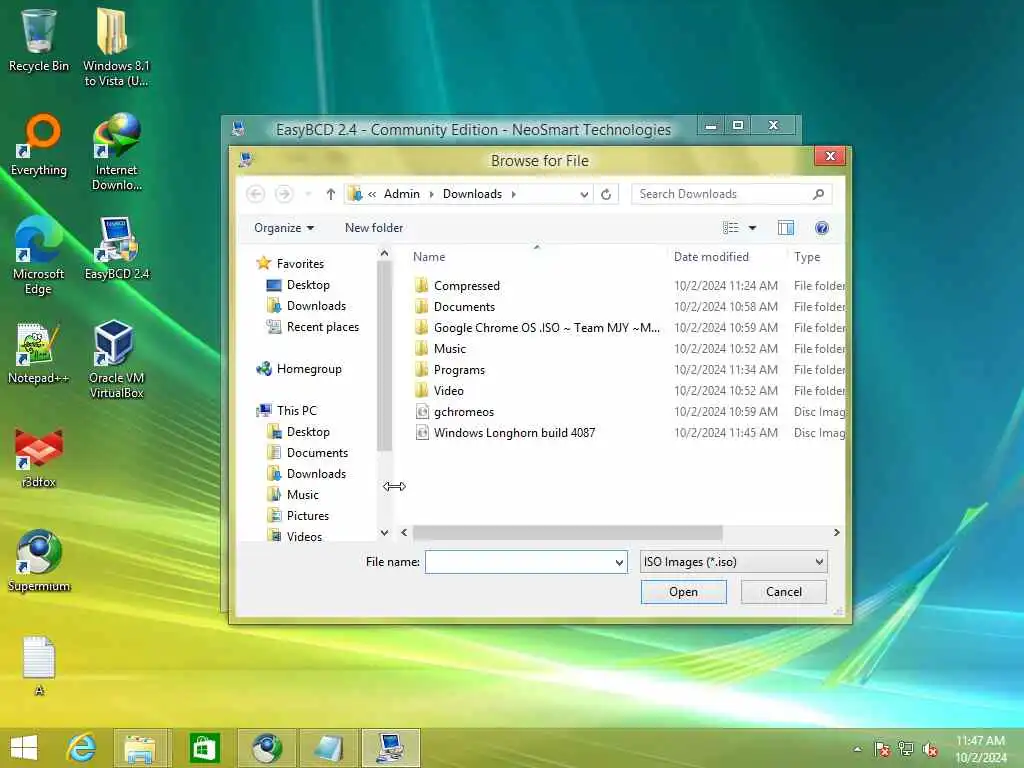Screen dimensions: 1024x768
Task: Go up one folder level
Action: point(330,194)
